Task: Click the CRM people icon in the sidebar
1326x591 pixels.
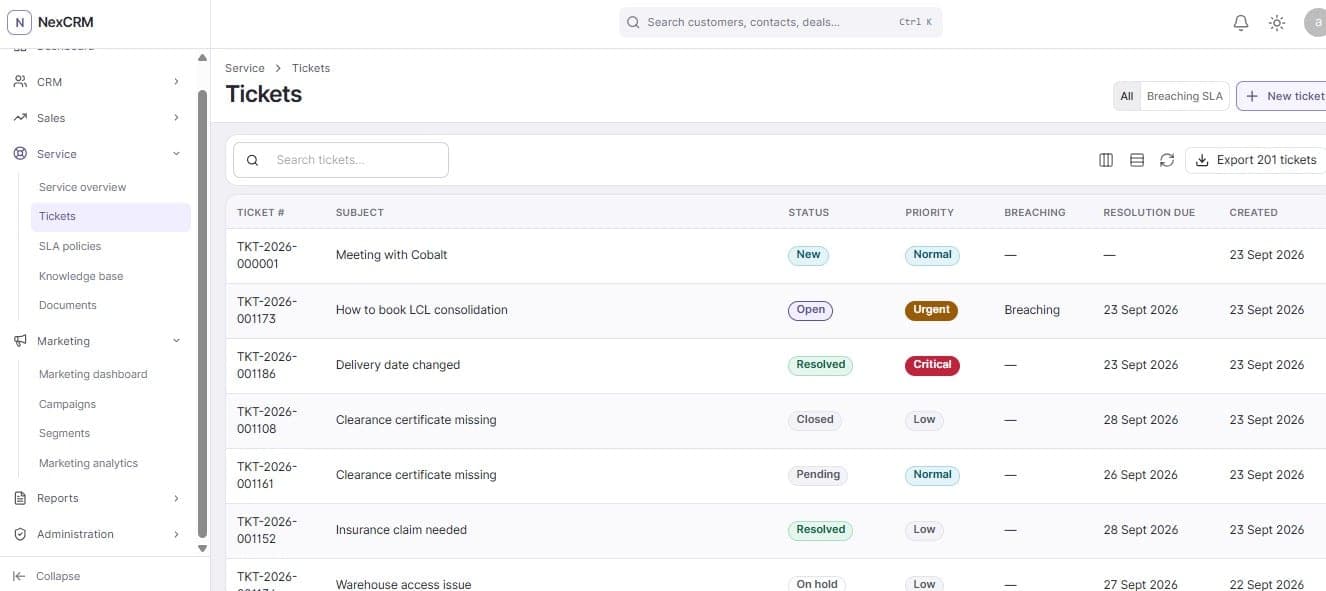Action: click(20, 82)
